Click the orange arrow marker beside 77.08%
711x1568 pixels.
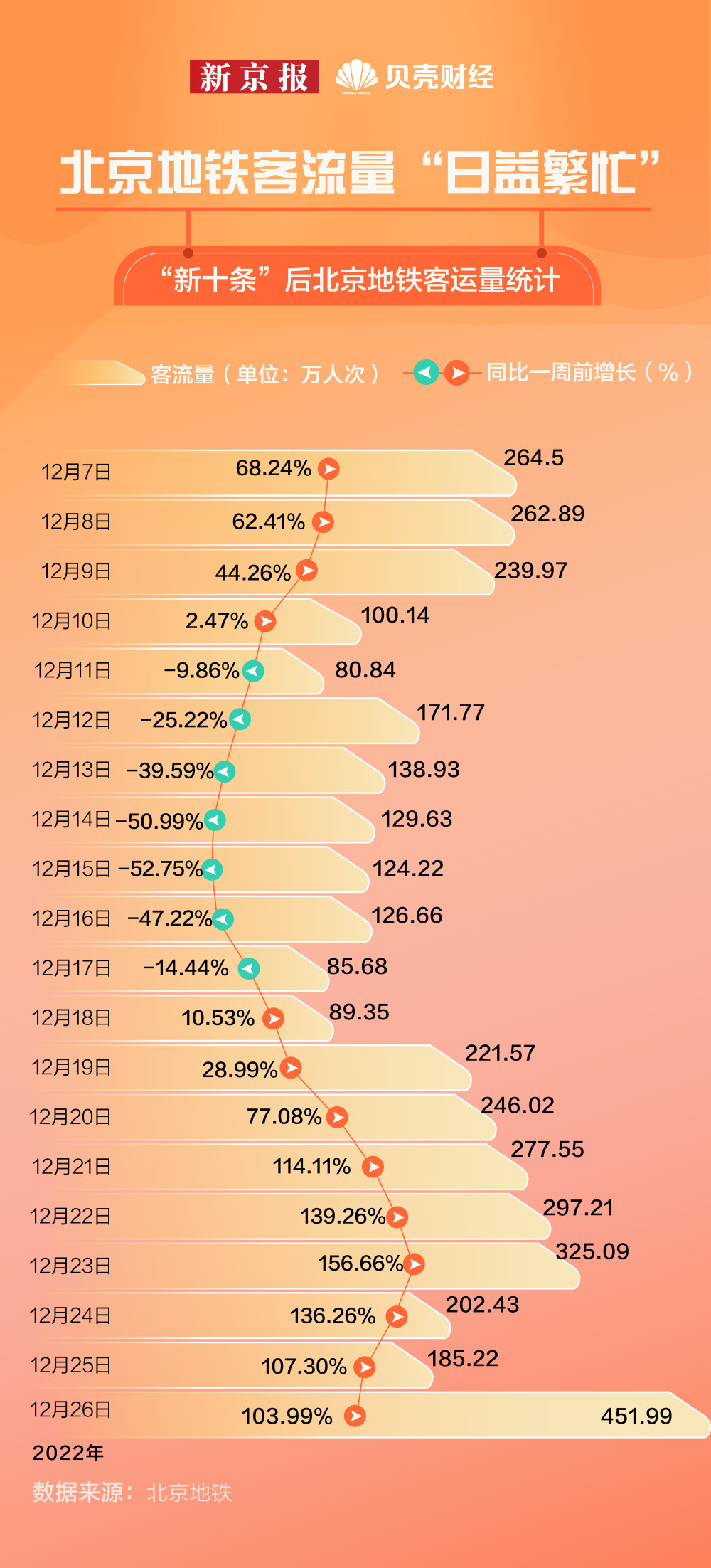point(337,1117)
